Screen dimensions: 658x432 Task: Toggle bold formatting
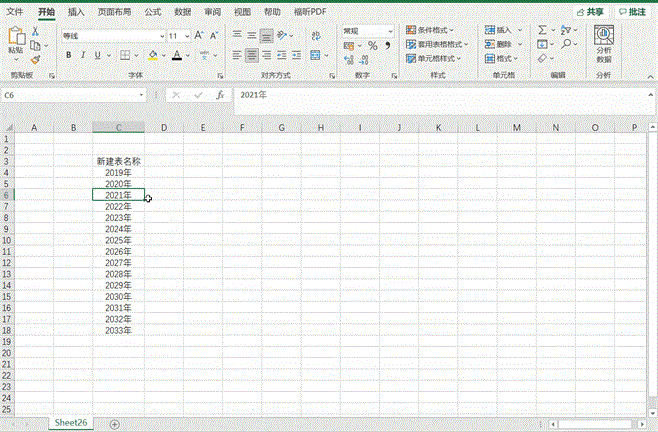tap(68, 55)
